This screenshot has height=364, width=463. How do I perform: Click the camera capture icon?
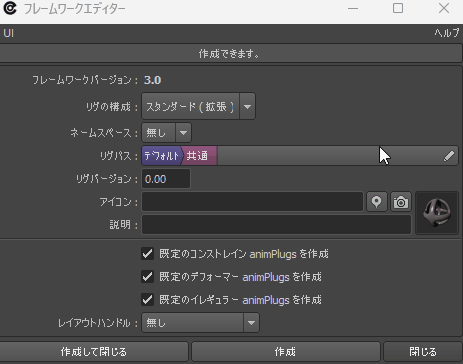tap(401, 202)
